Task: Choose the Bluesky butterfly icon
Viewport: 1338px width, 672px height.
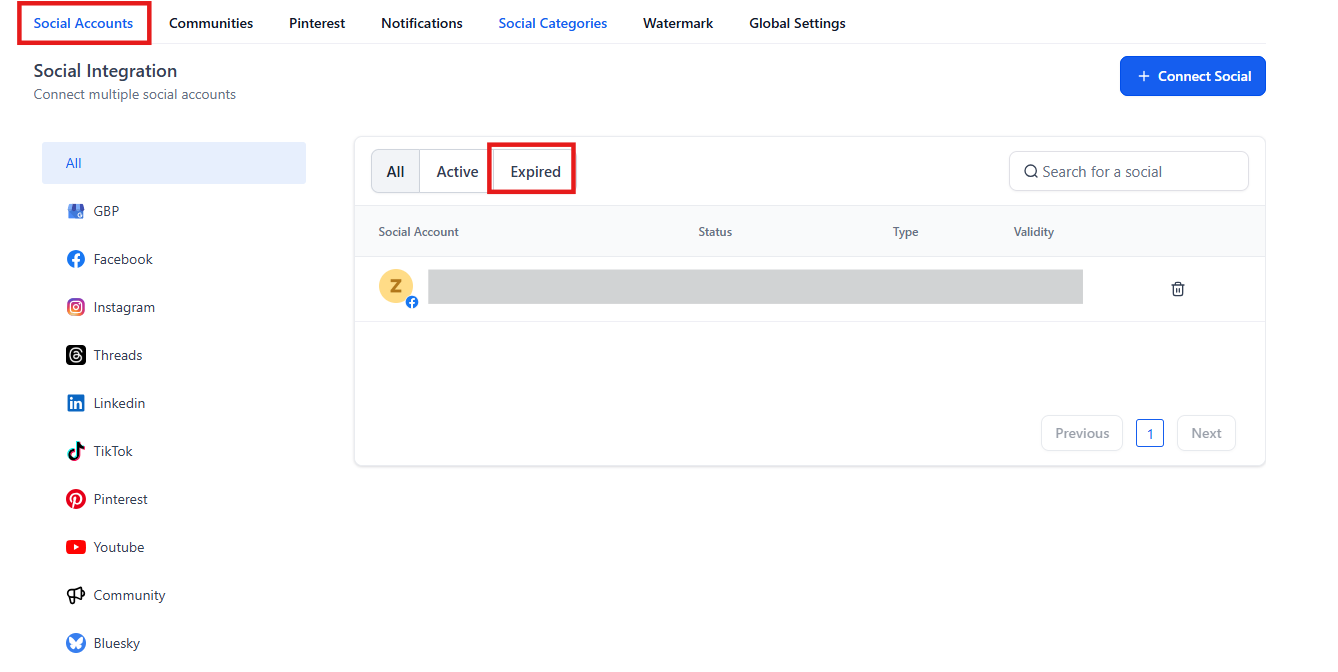Action: pos(76,643)
